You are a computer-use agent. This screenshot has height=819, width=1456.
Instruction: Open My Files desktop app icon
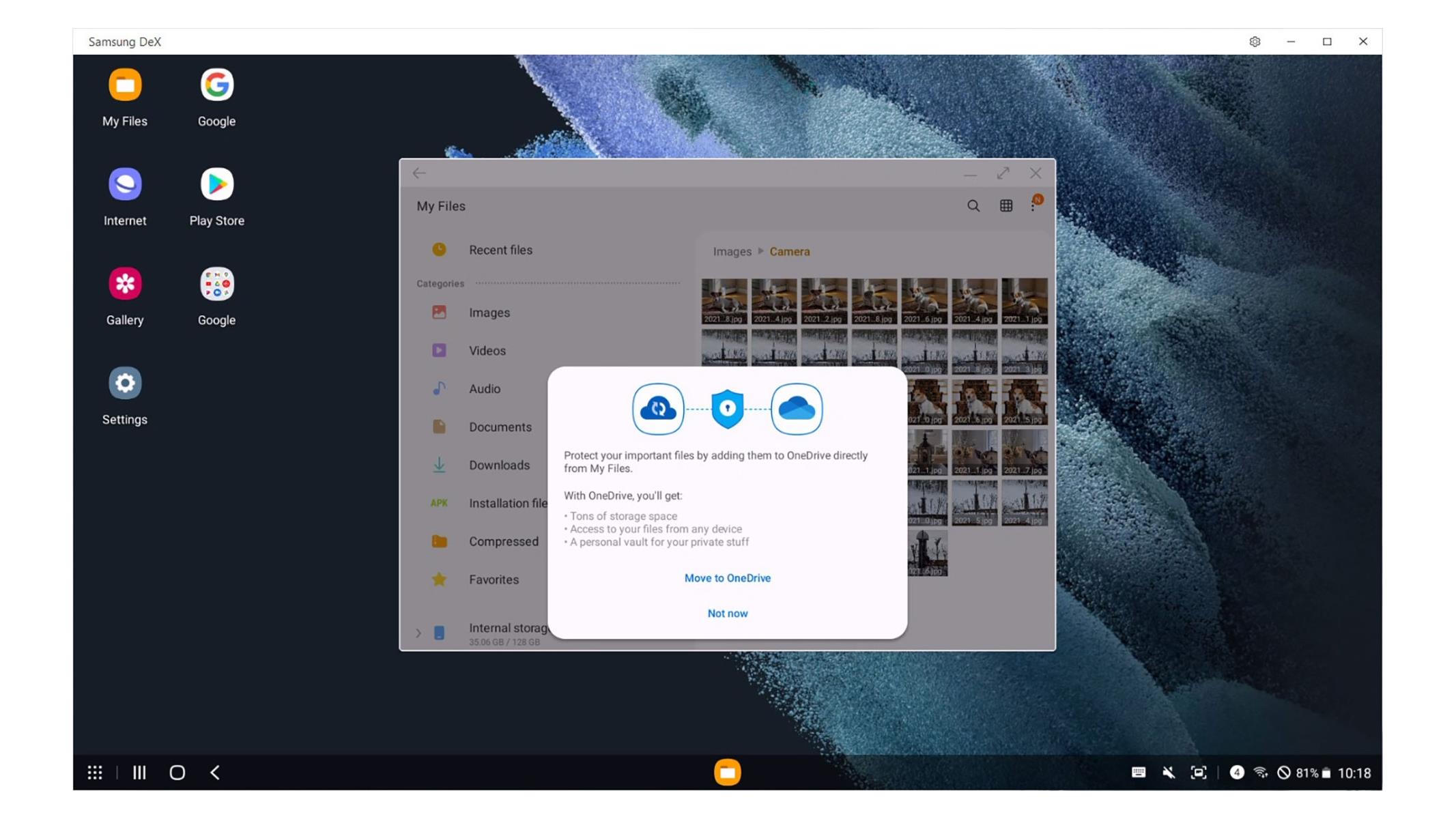pos(125,85)
